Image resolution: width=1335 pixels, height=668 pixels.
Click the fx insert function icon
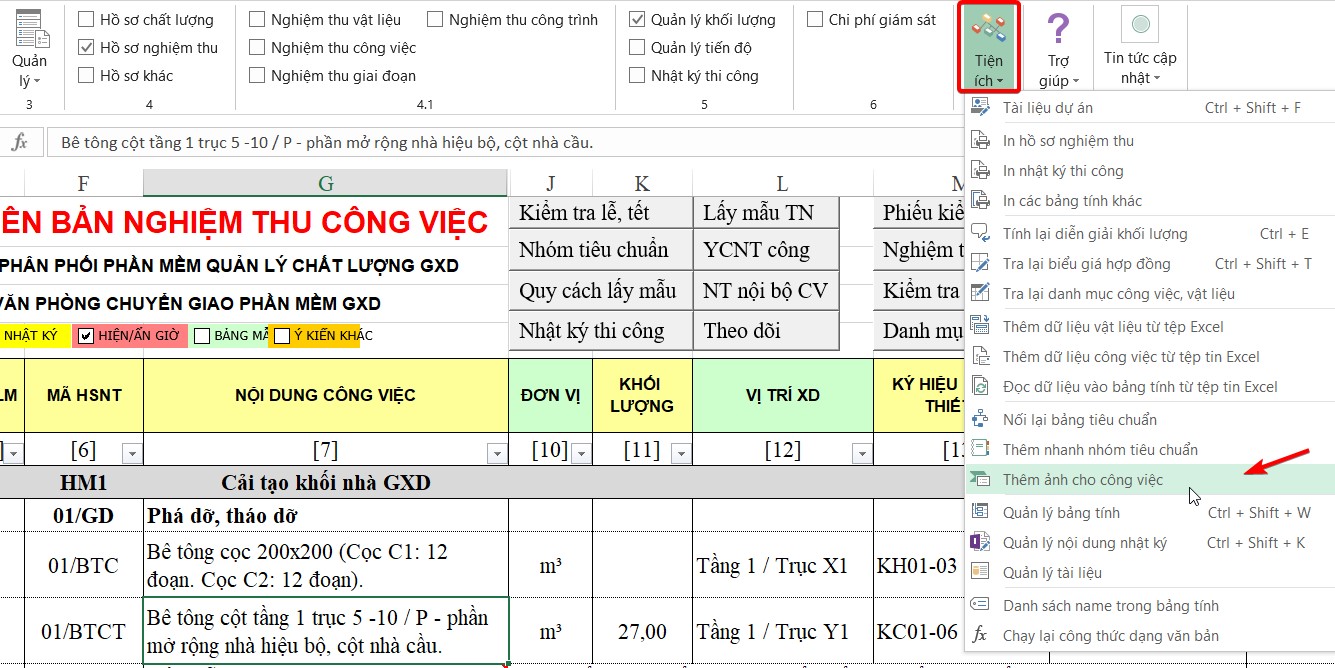(x=20, y=143)
